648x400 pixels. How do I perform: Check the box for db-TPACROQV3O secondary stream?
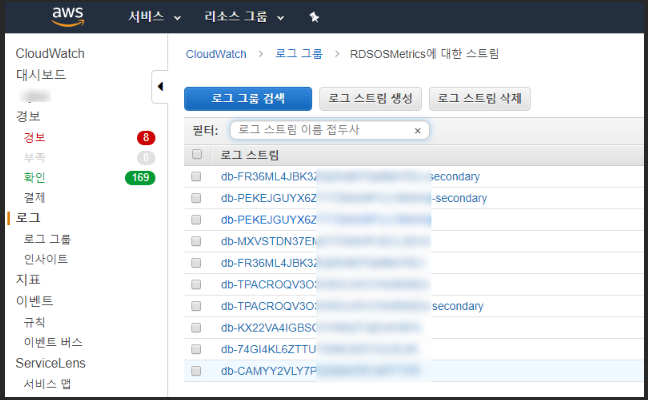click(196, 306)
